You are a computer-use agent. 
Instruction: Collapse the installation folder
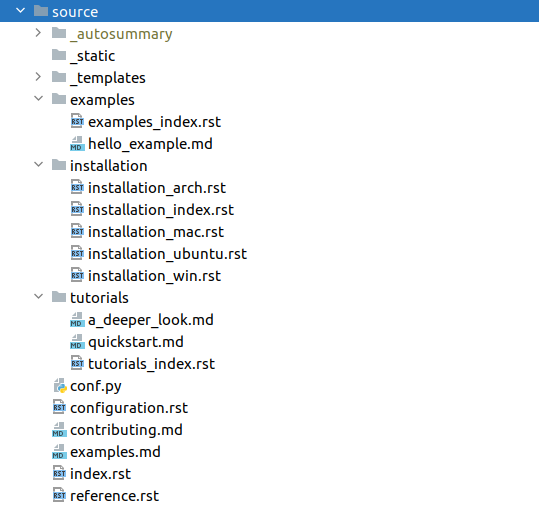click(38, 165)
